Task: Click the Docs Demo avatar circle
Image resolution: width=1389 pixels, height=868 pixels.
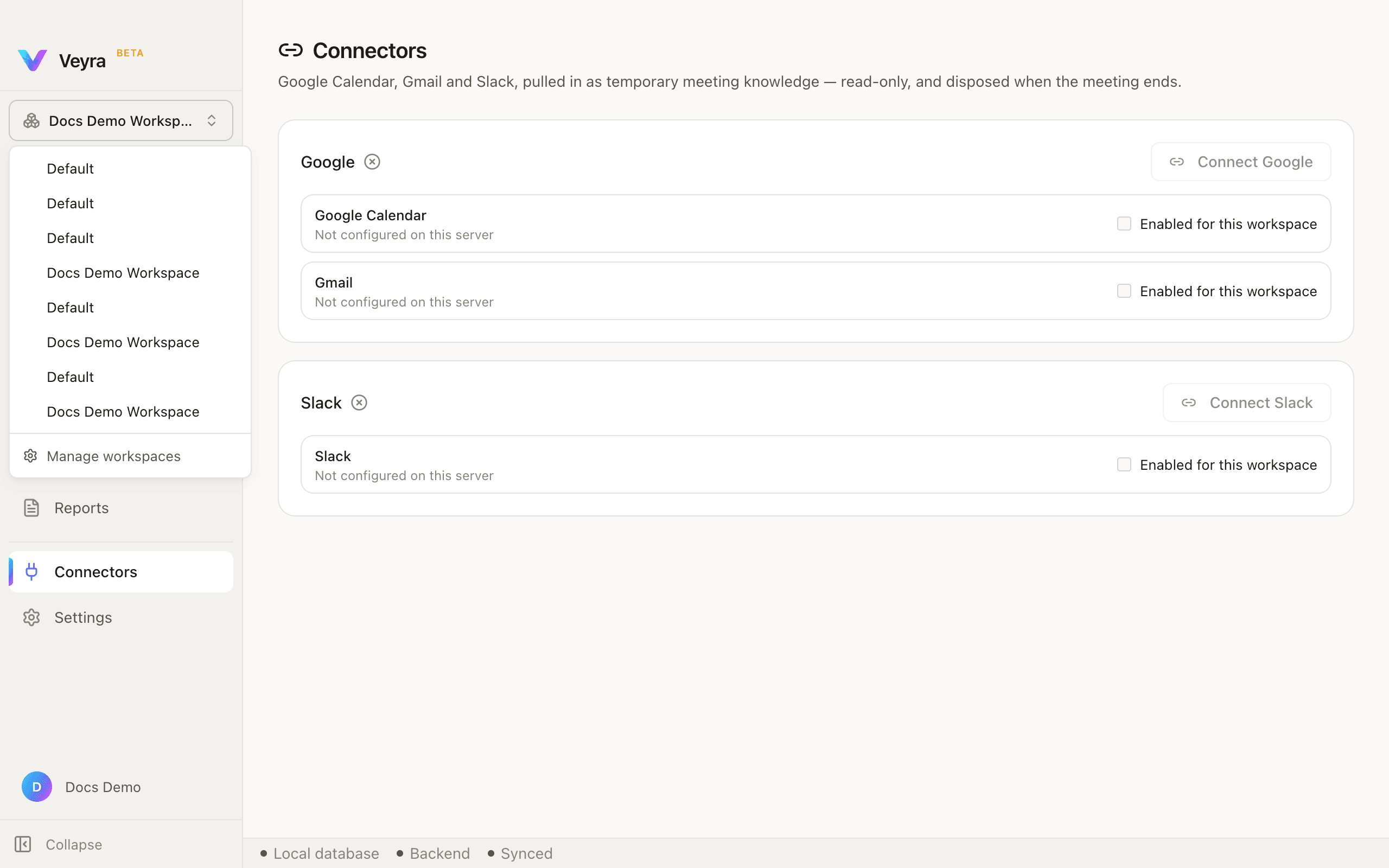Action: tap(37, 787)
